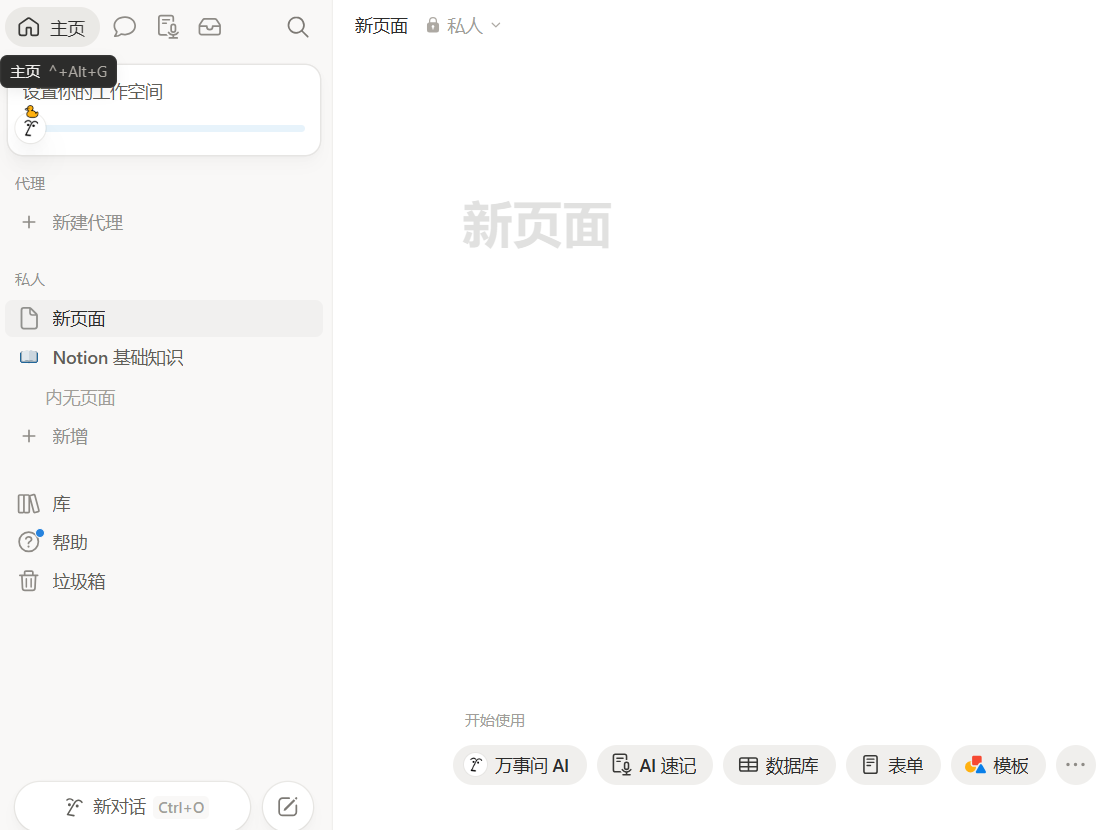Expand the 私人 privacy dropdown in header

pyautogui.click(x=464, y=26)
